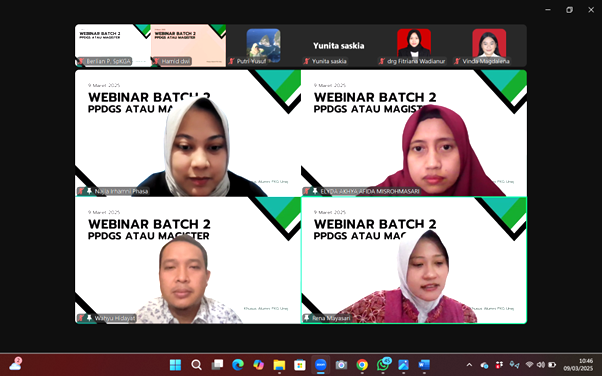Open the volume control in tray
The image size is (602, 376).
click(541, 364)
